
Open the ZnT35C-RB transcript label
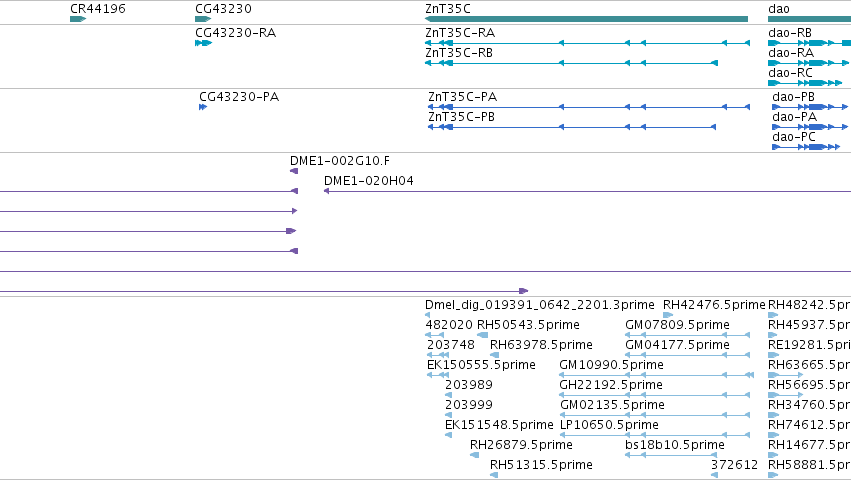459,53
